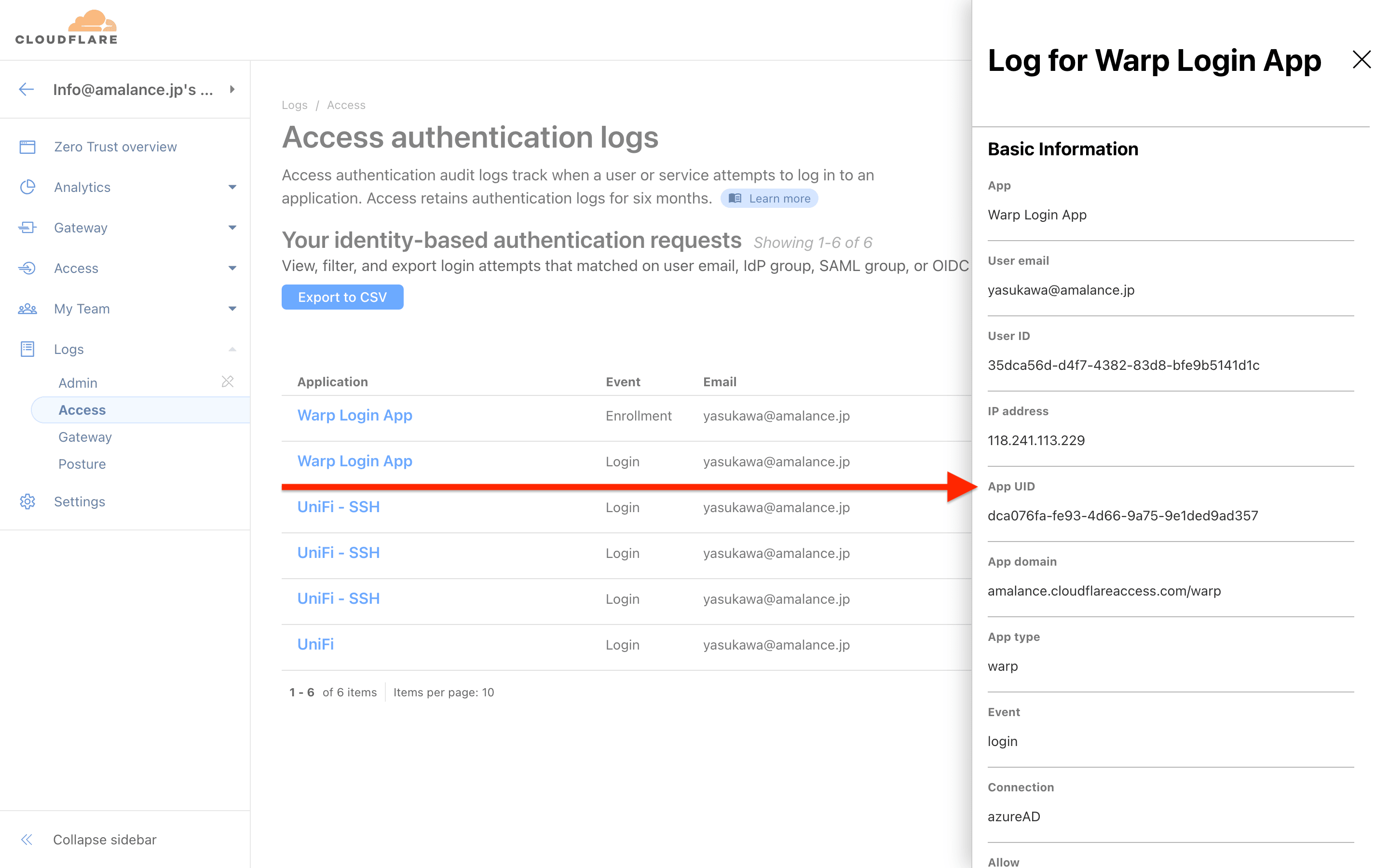The height and width of the screenshot is (868, 1389).
Task: Click Info@amalance.jp's account name
Action: (133, 90)
